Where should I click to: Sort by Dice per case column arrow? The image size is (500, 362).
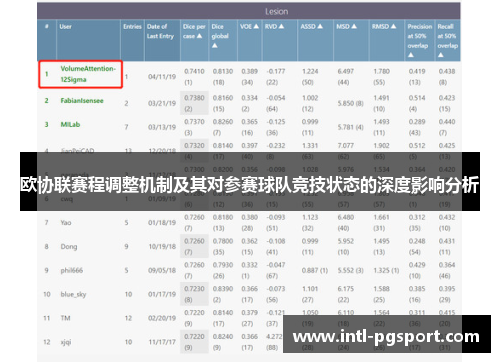click(199, 36)
